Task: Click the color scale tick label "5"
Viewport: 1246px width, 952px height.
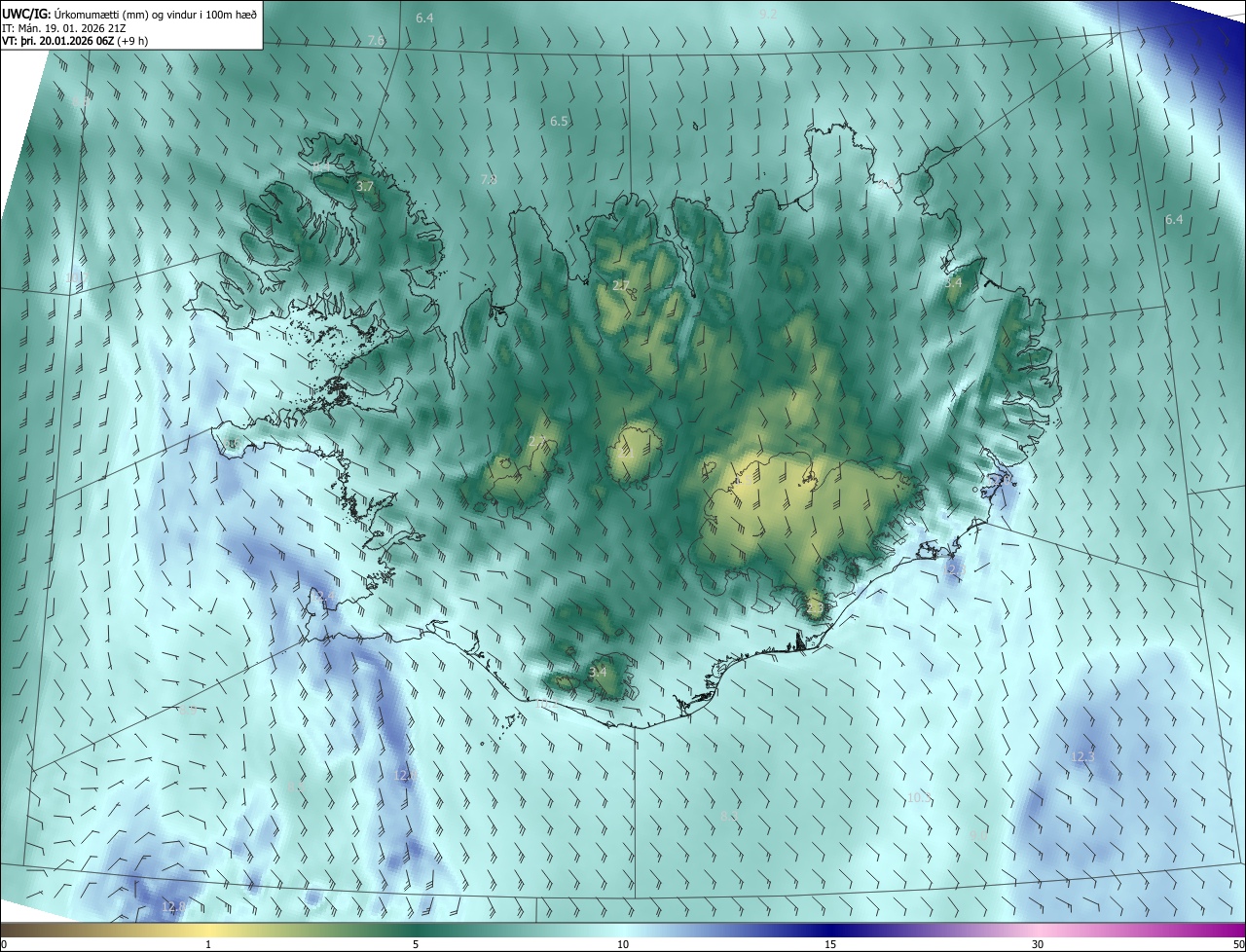Action: pos(416,945)
